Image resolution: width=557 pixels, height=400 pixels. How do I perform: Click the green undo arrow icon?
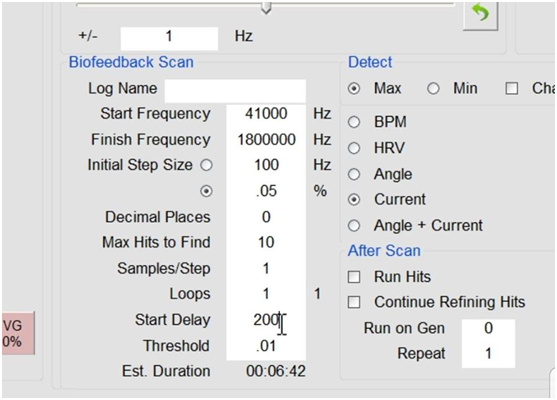pos(481,15)
